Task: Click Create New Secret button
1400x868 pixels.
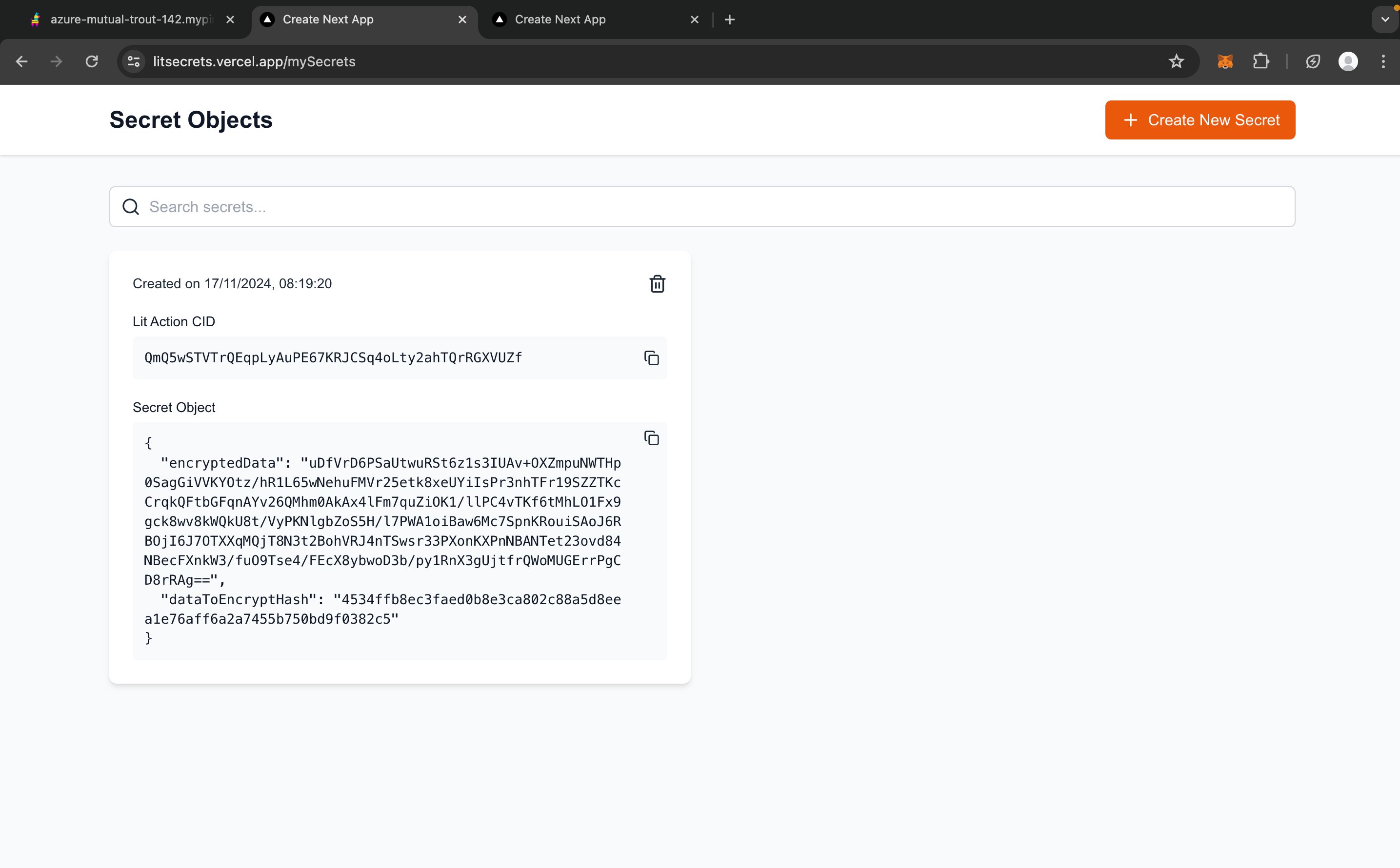Action: (1200, 120)
